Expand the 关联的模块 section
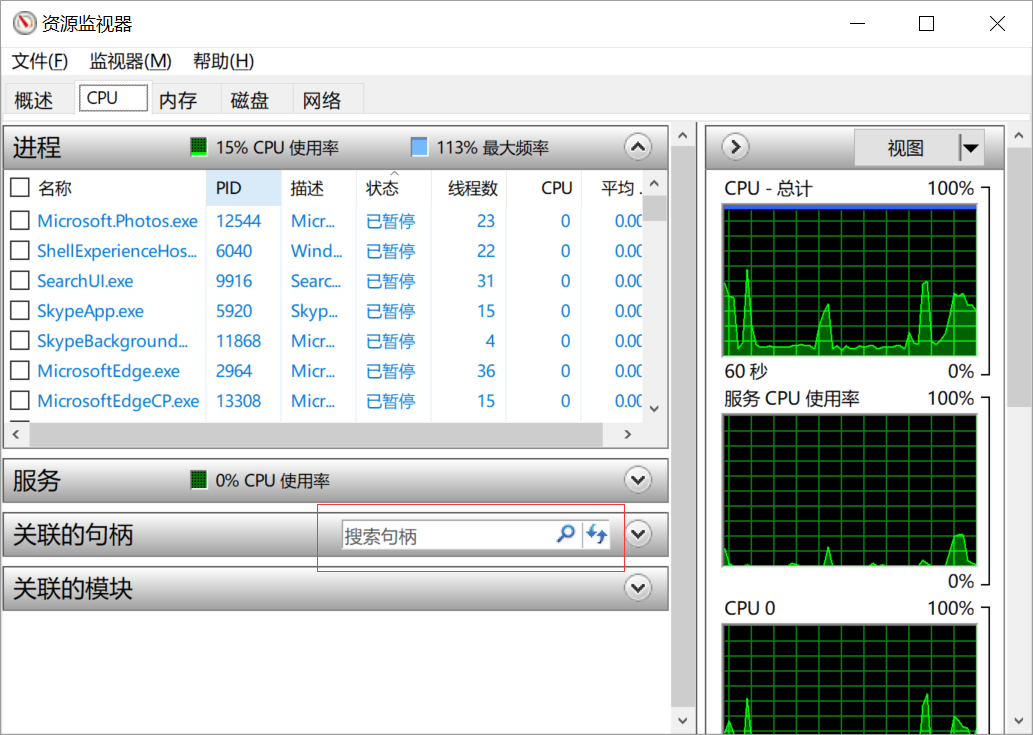This screenshot has width=1033, height=735. [x=638, y=587]
